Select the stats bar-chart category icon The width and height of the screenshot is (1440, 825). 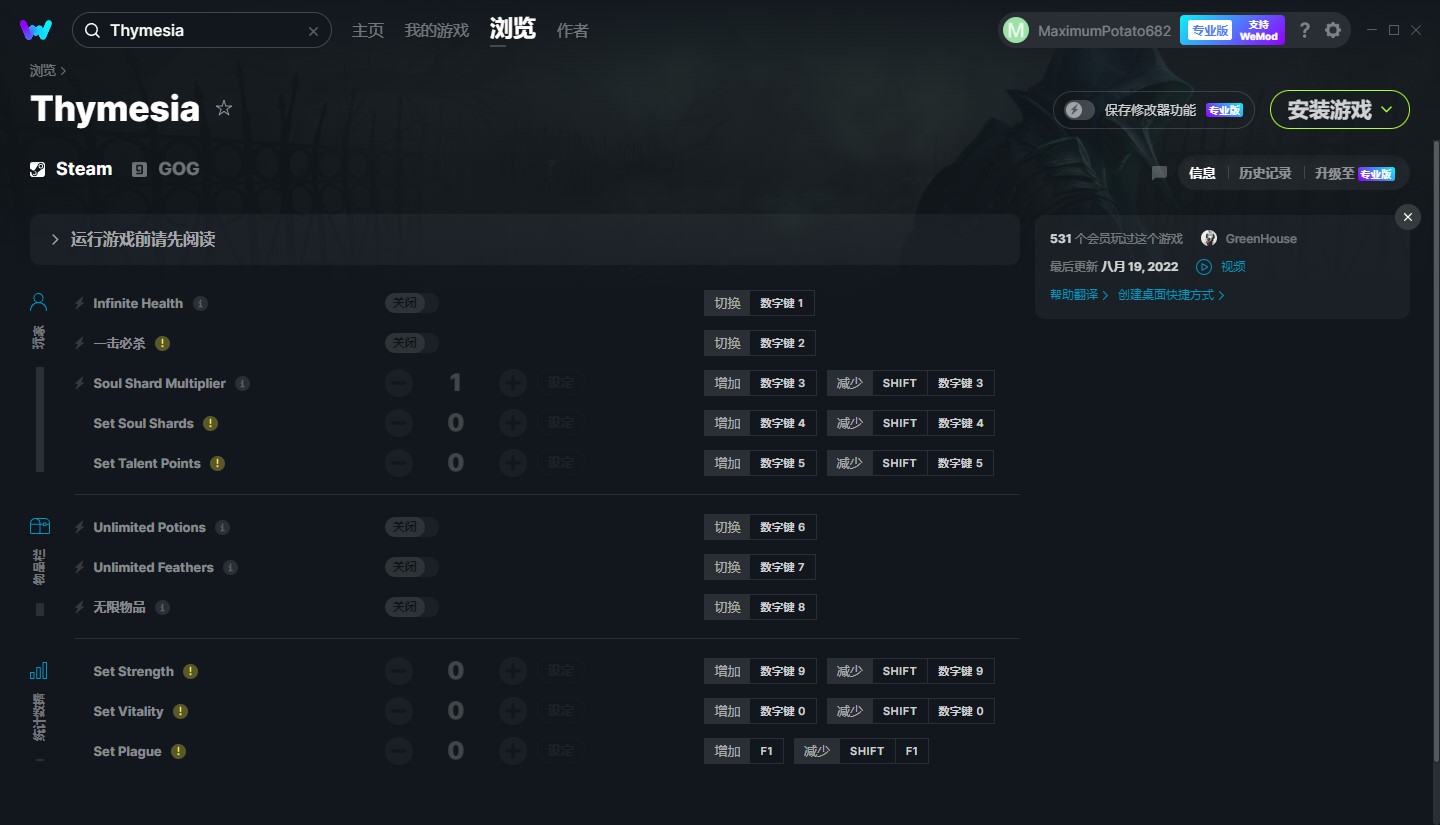point(39,670)
